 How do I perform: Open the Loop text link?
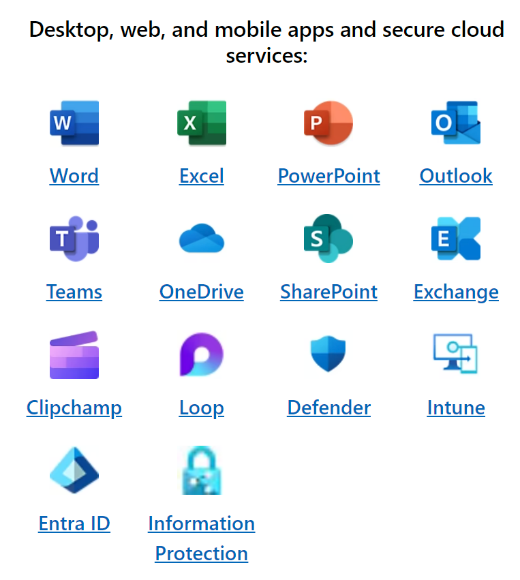point(202,408)
